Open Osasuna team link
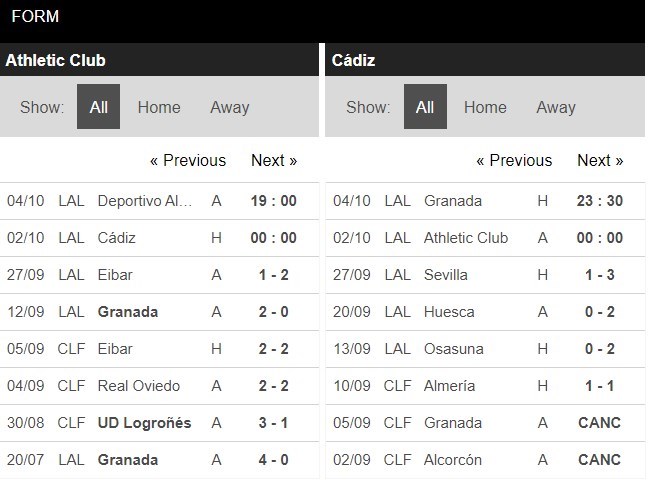This screenshot has width=648, height=483. coord(455,349)
